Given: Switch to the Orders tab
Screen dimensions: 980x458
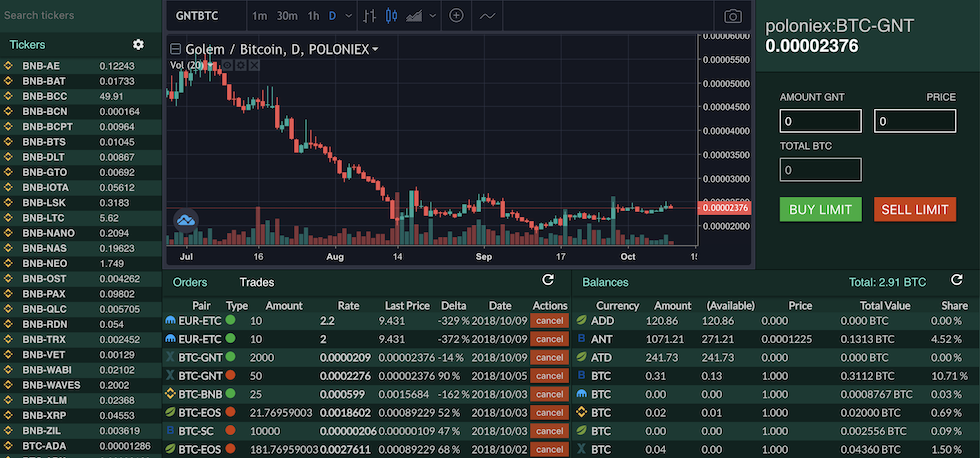Looking at the screenshot, I should [x=190, y=282].
